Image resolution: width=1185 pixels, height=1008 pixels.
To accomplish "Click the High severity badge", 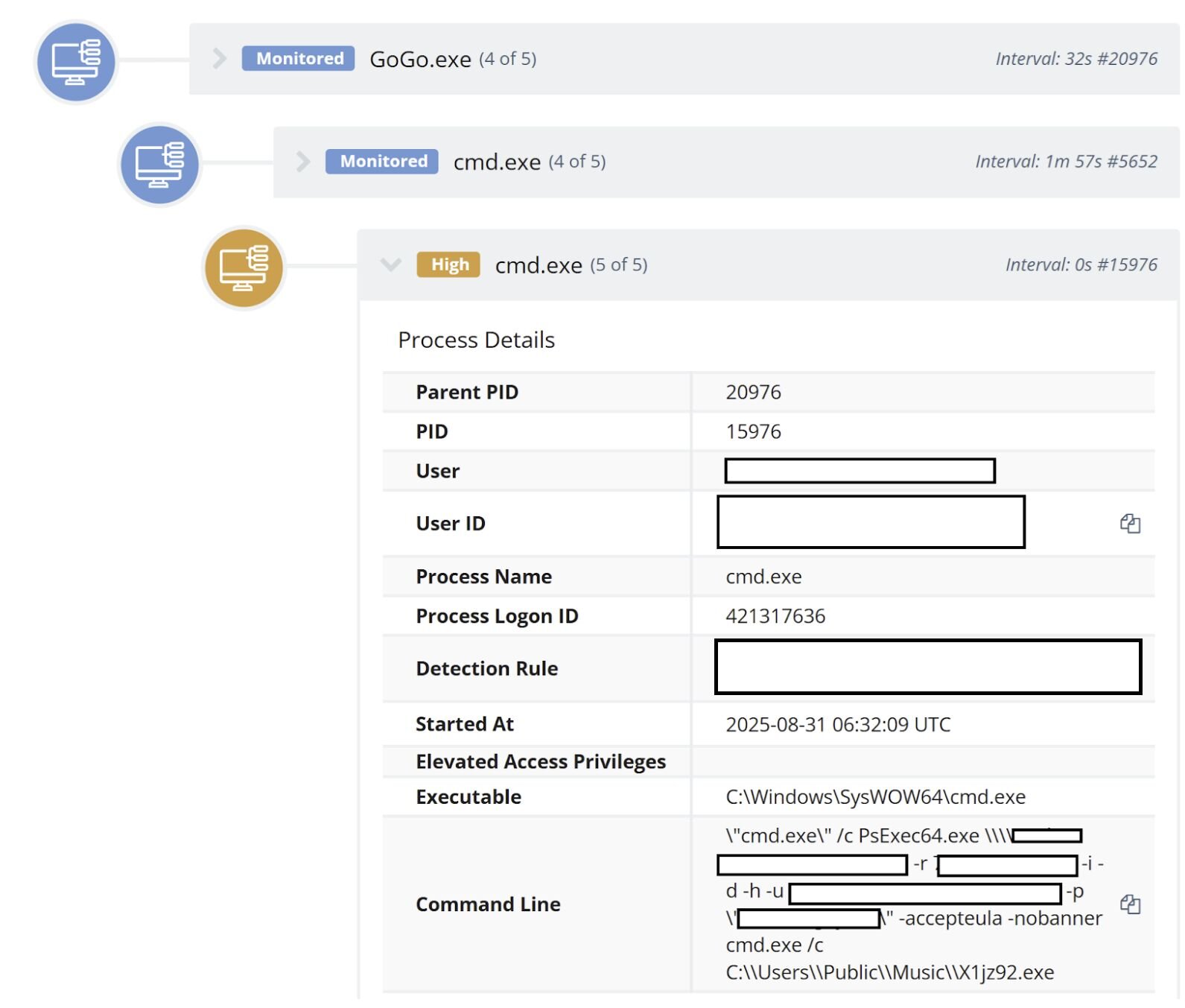I will pos(448,264).
